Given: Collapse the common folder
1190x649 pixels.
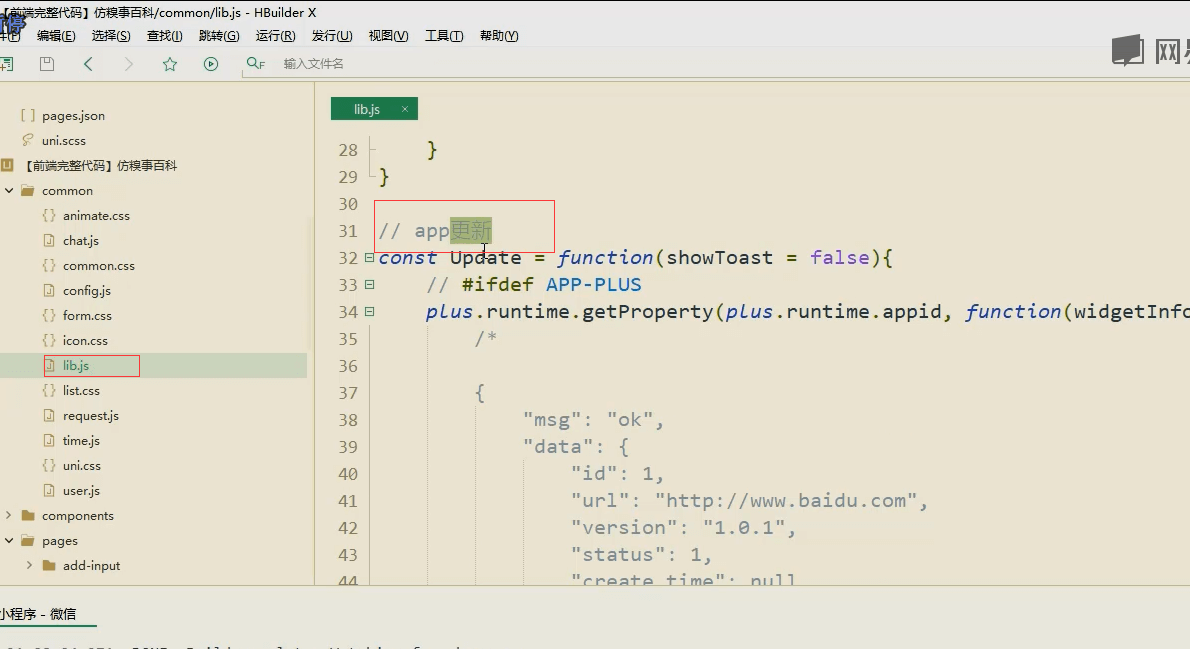Looking at the screenshot, I should (x=9, y=191).
